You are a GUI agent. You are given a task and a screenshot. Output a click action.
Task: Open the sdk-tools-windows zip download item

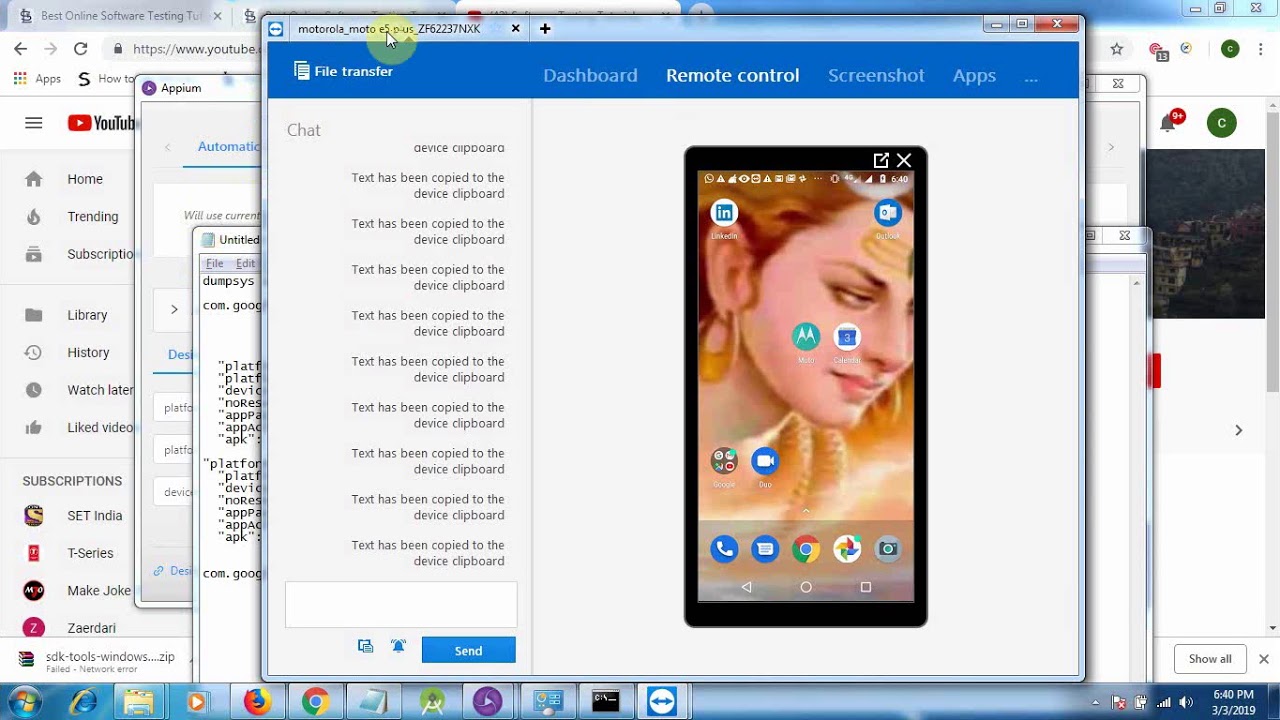(97, 661)
